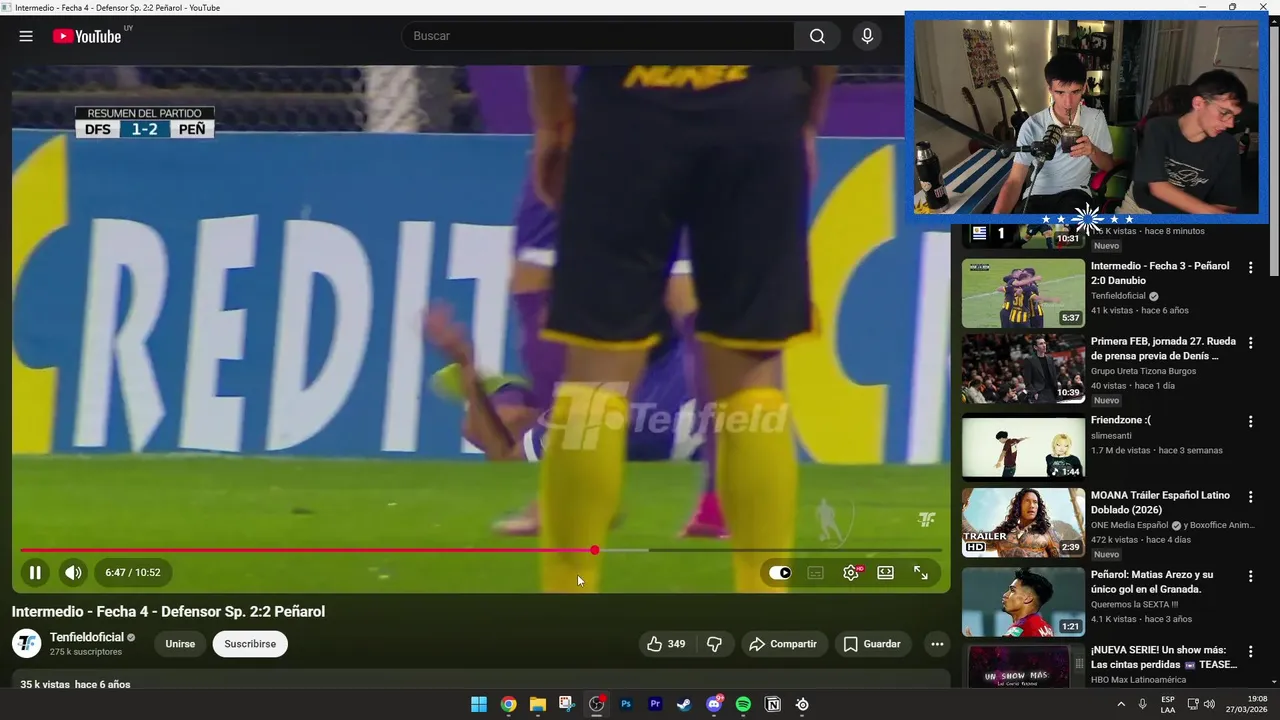
Task: Open options for MOANA trailer video
Action: [x=1250, y=496]
